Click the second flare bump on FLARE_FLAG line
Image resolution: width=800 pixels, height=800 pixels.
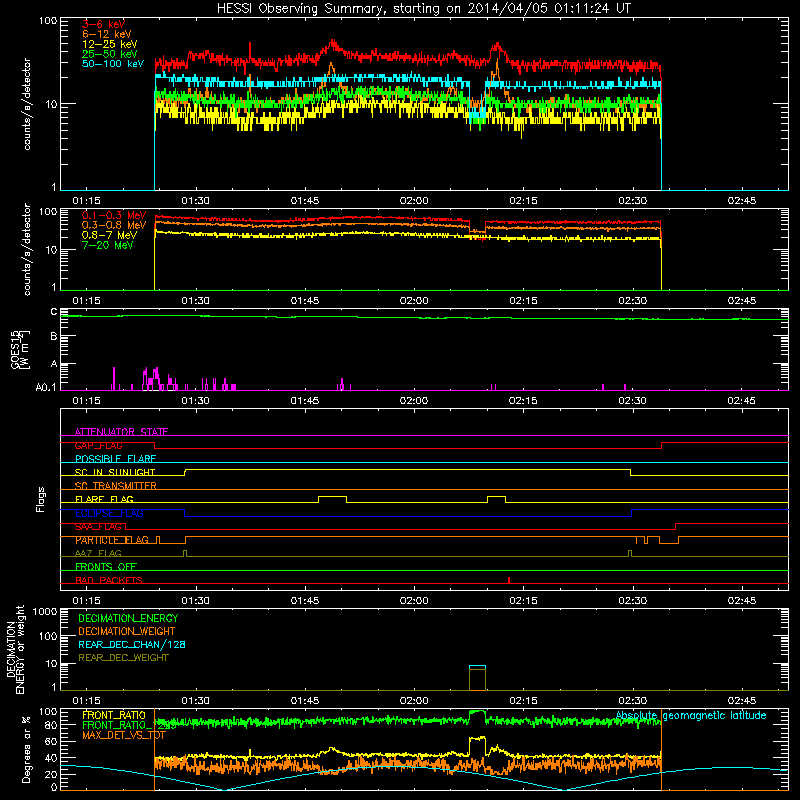[x=496, y=497]
